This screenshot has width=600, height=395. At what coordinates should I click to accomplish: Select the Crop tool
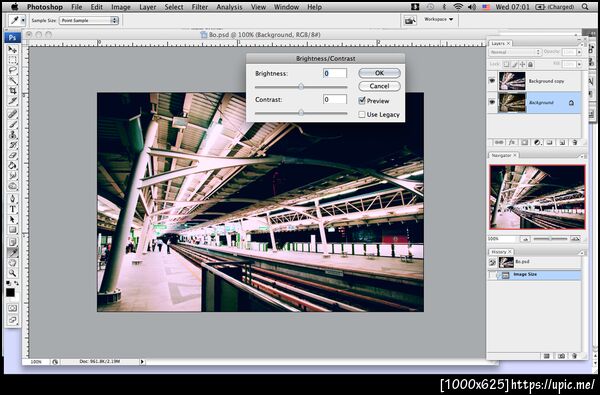[x=12, y=91]
